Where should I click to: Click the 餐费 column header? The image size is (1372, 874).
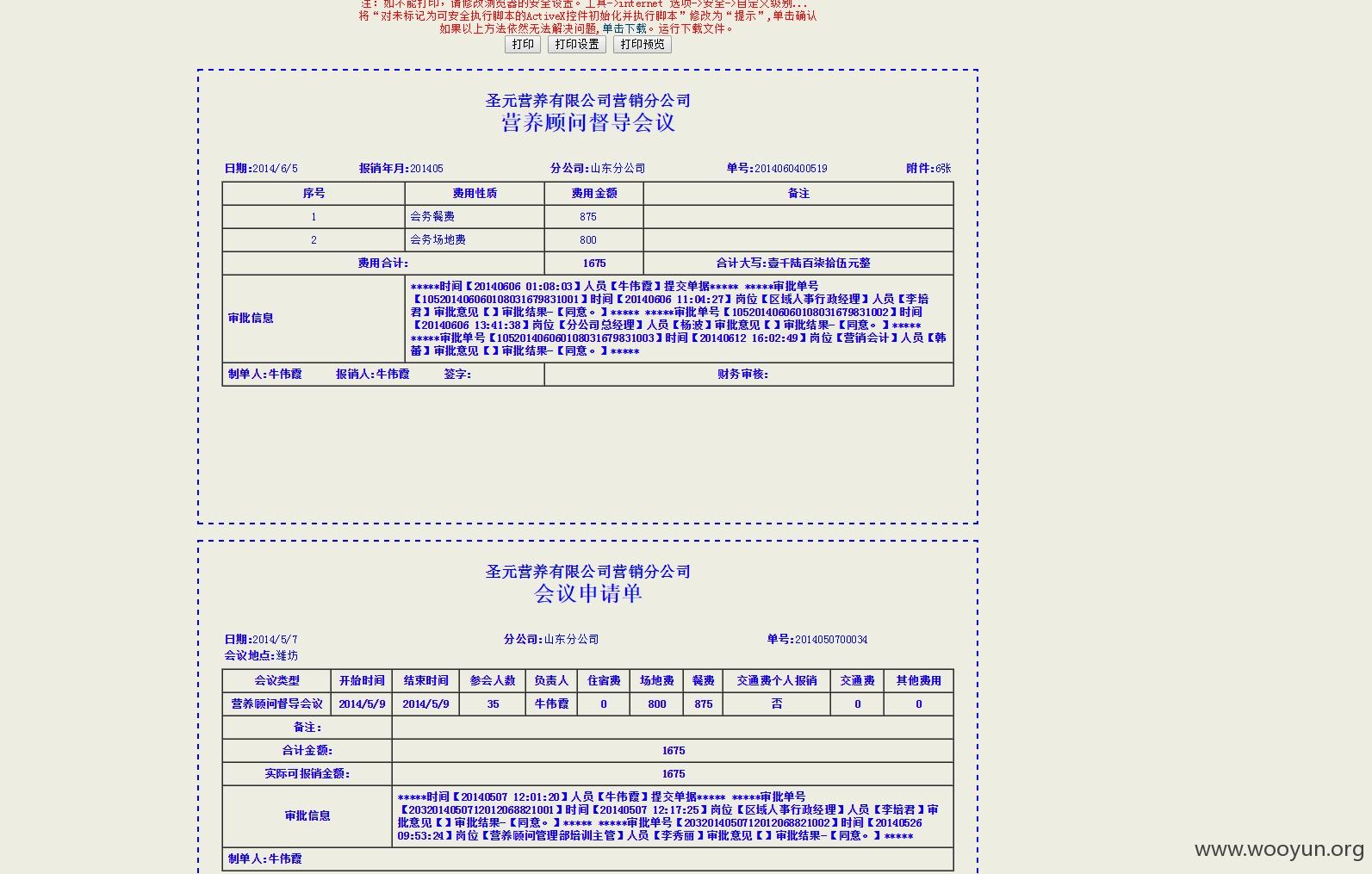(x=704, y=680)
